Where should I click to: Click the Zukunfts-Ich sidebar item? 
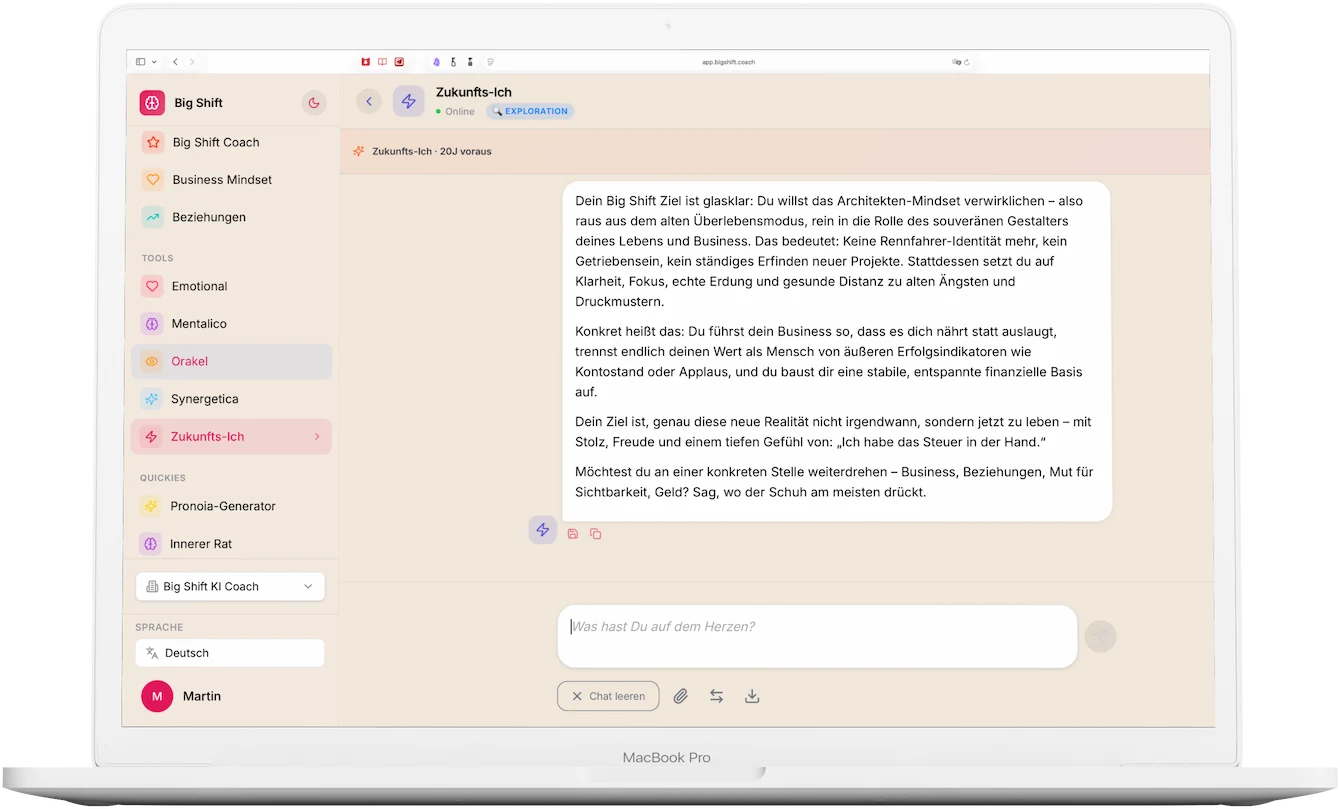click(232, 437)
